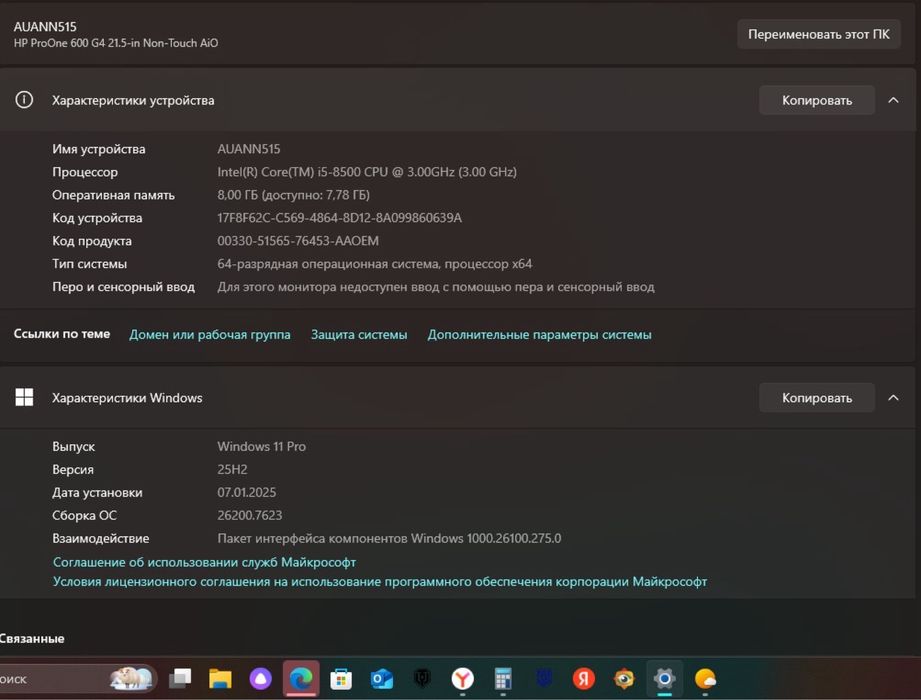
Task: Select device ID 17F8F62C-C569-4864-8D12-8A099860639A
Action: click(x=340, y=218)
